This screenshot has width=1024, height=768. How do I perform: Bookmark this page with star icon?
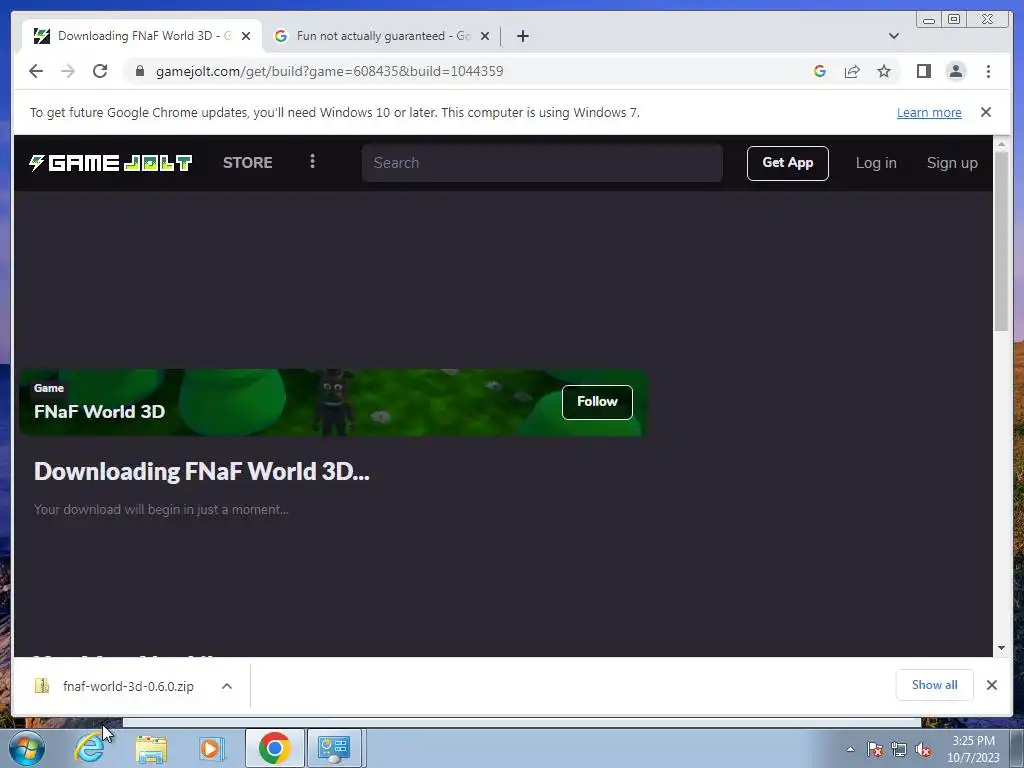(x=884, y=71)
